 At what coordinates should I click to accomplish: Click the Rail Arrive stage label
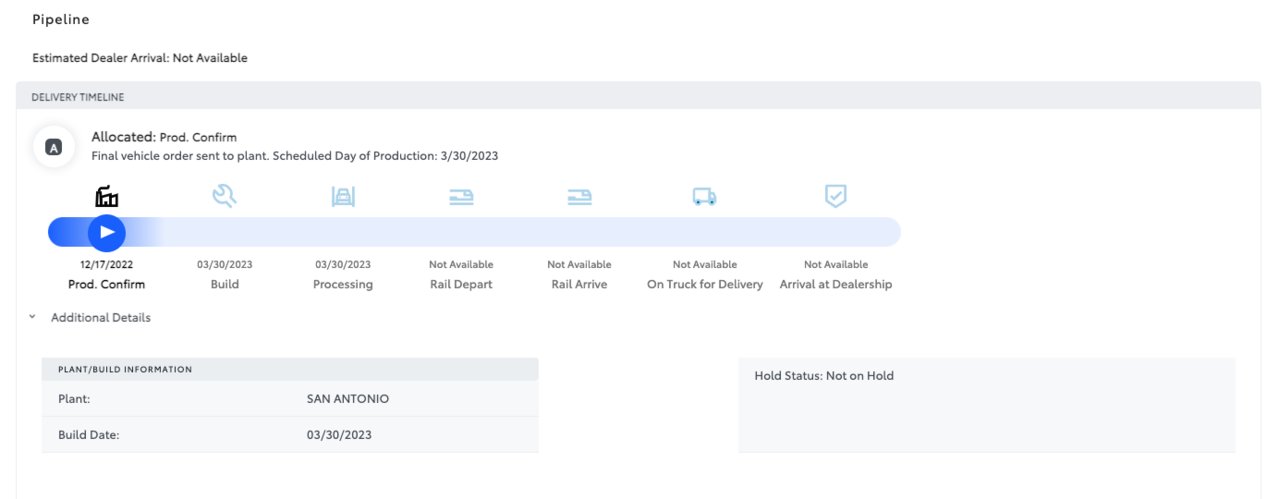pyautogui.click(x=579, y=284)
